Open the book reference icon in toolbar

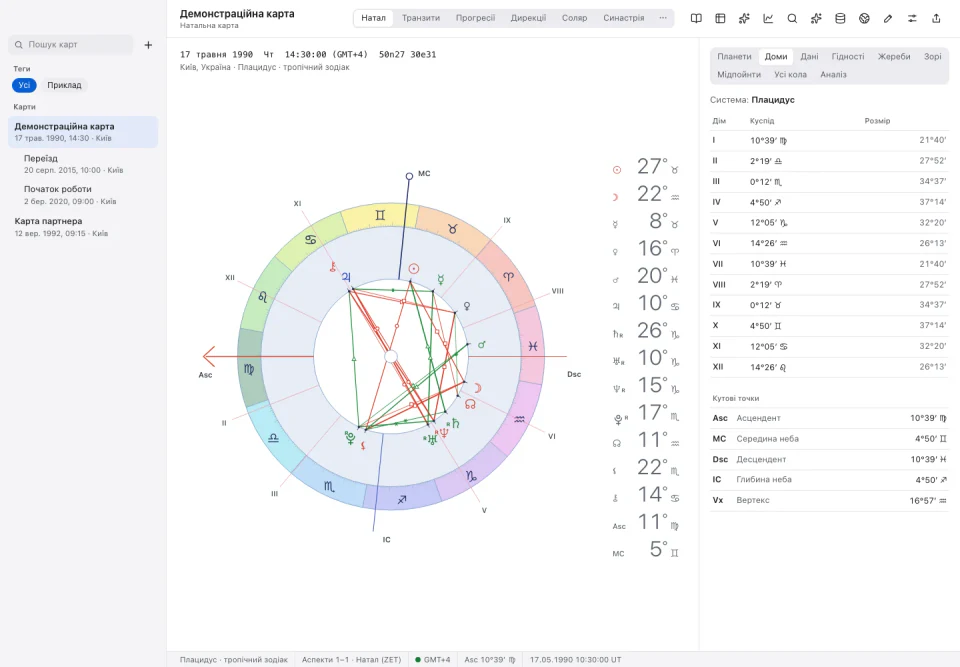[x=696, y=18]
